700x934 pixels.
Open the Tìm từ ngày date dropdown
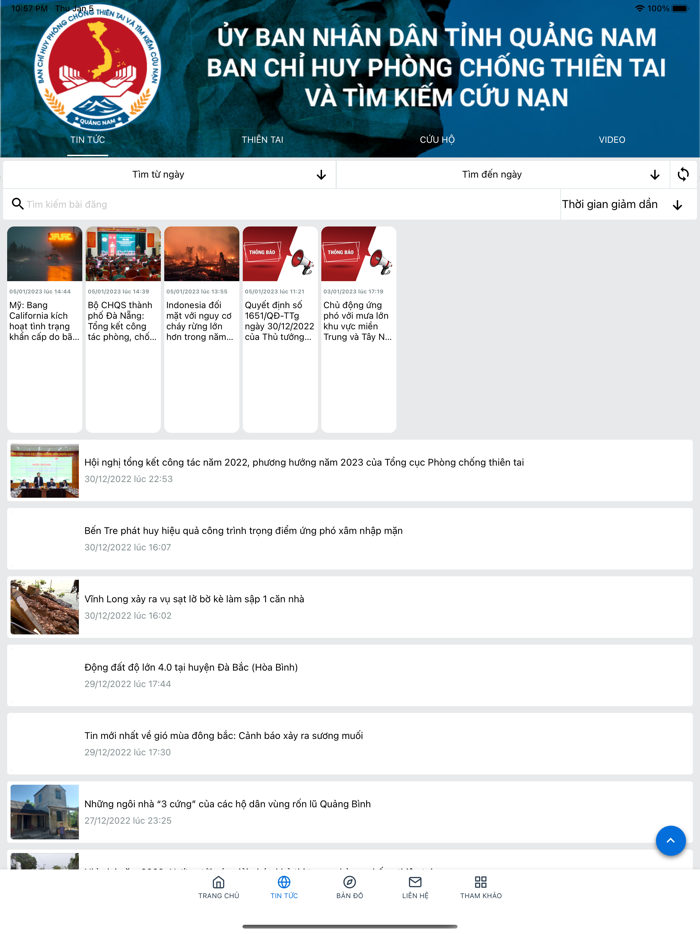[169, 175]
